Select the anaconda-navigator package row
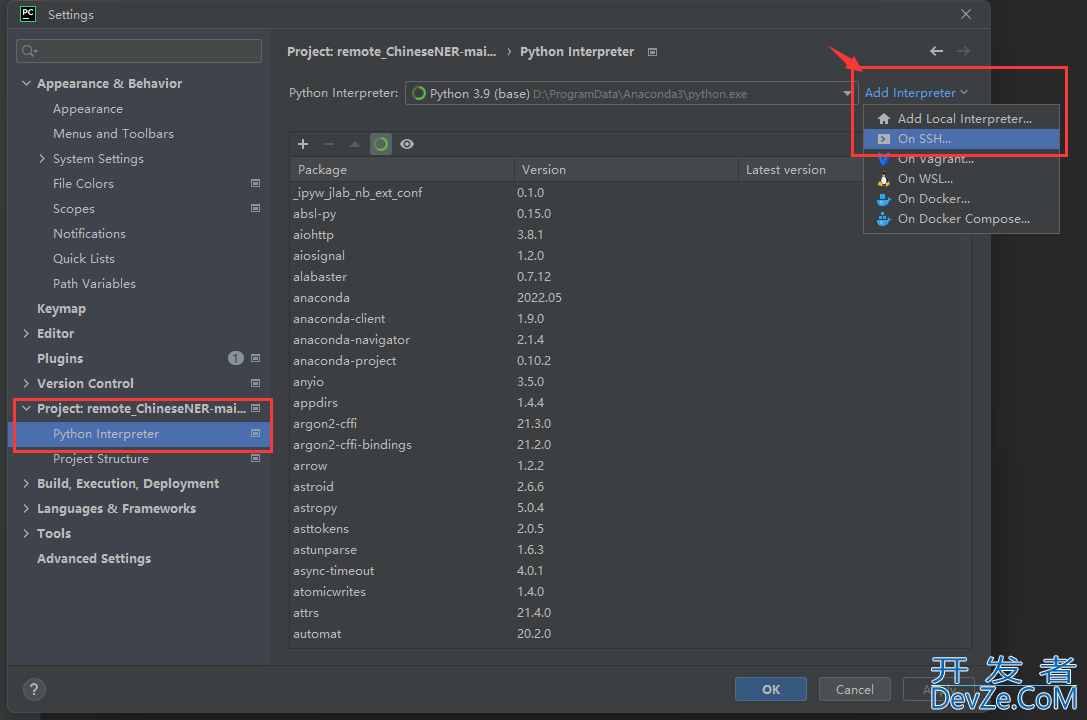Viewport: 1087px width, 720px height. pos(630,340)
